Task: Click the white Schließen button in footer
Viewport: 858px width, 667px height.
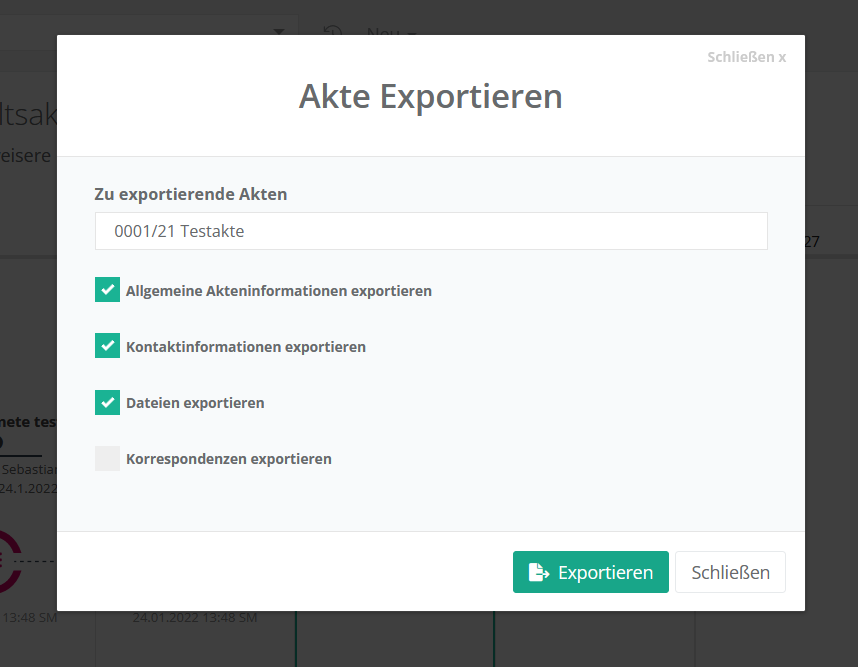Action: click(x=730, y=573)
